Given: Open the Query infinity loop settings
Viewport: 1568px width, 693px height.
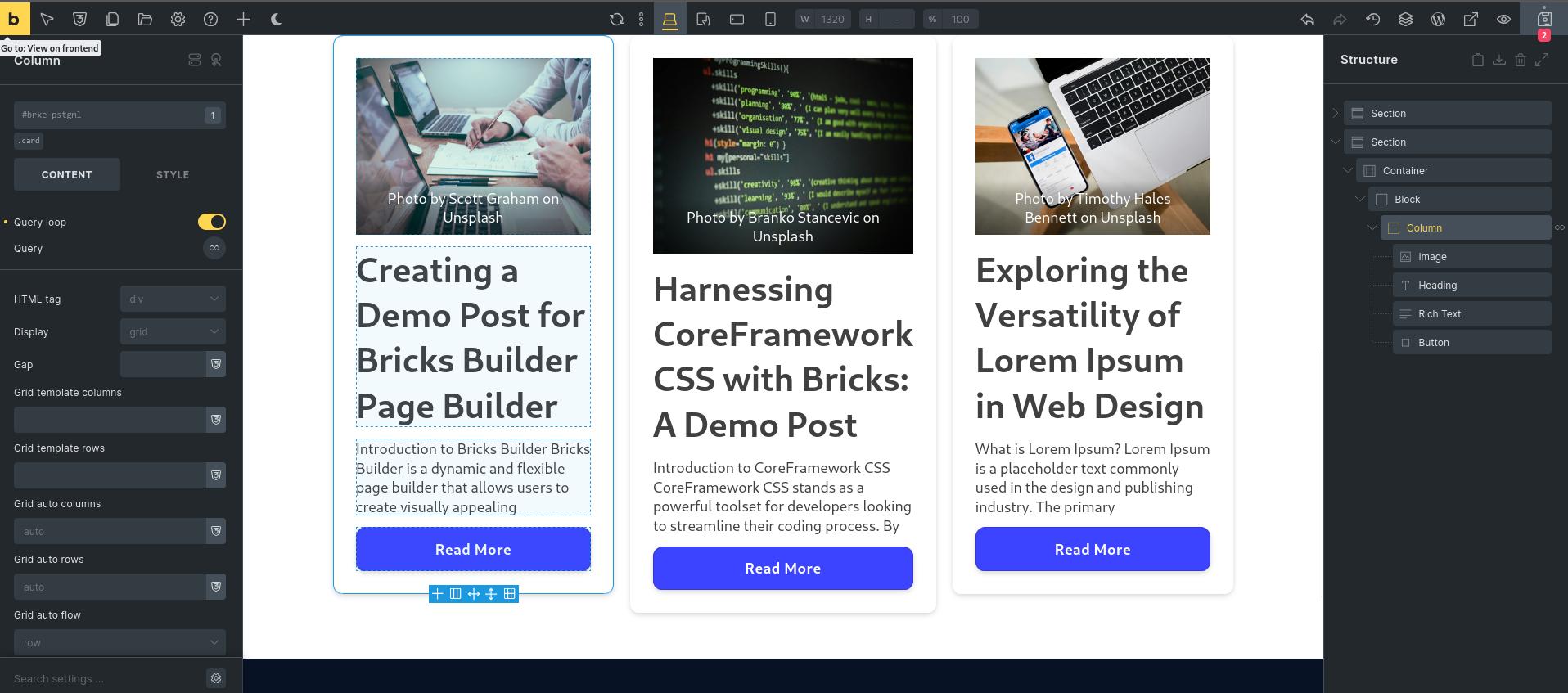Looking at the screenshot, I should (x=214, y=248).
